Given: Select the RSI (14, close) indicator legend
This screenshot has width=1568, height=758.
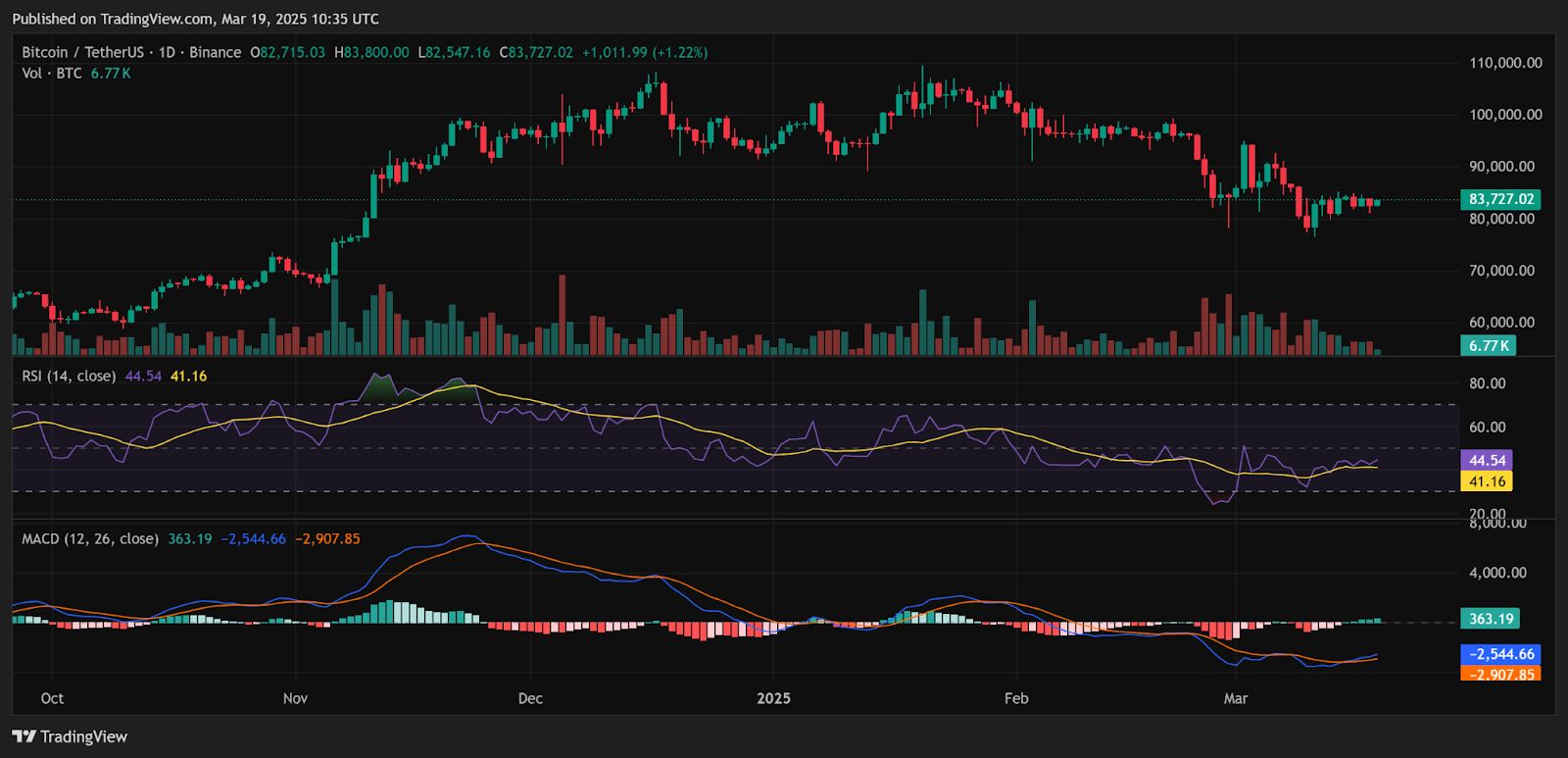Looking at the screenshot, I should pos(69,376).
